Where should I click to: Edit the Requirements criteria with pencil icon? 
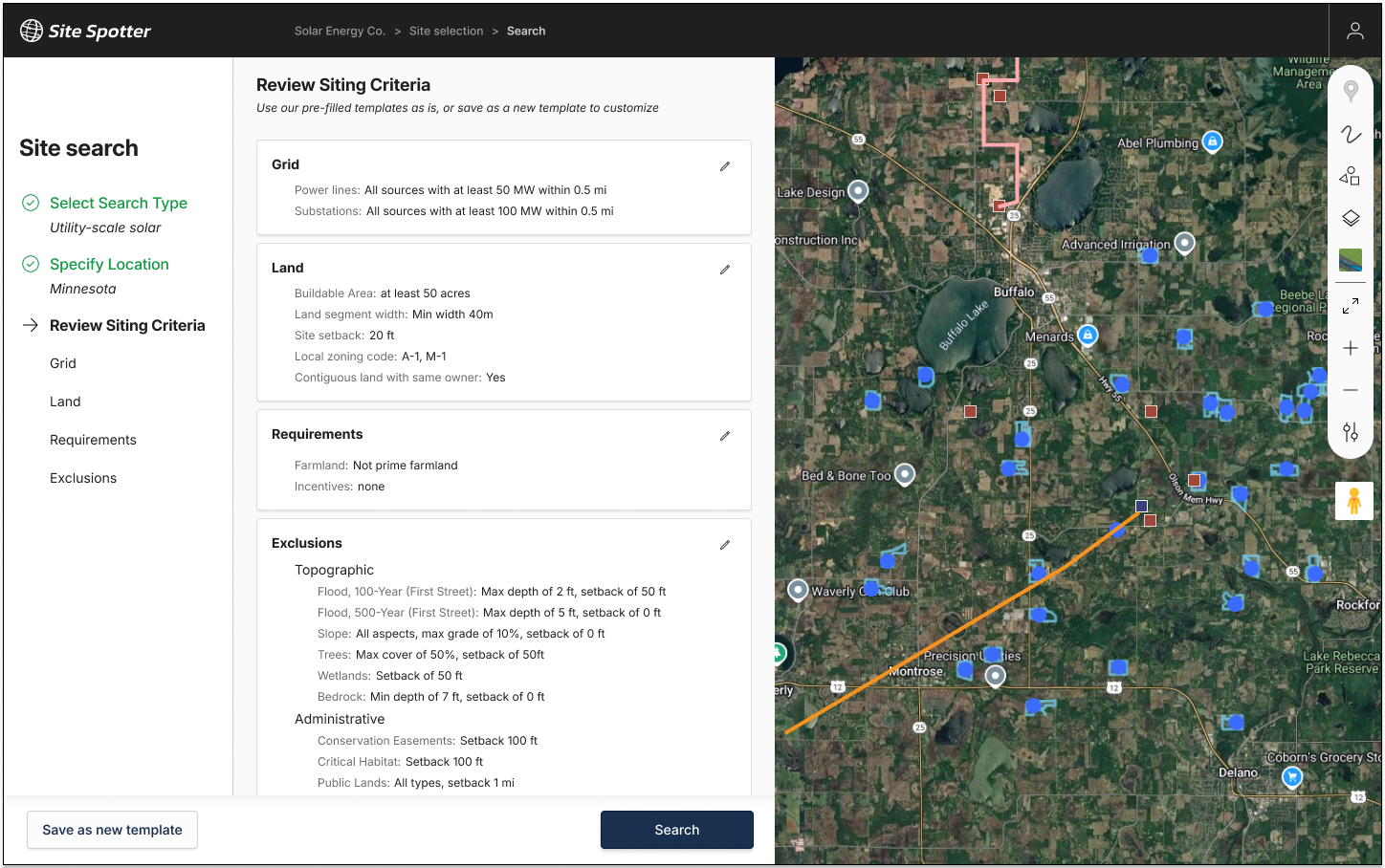point(725,436)
